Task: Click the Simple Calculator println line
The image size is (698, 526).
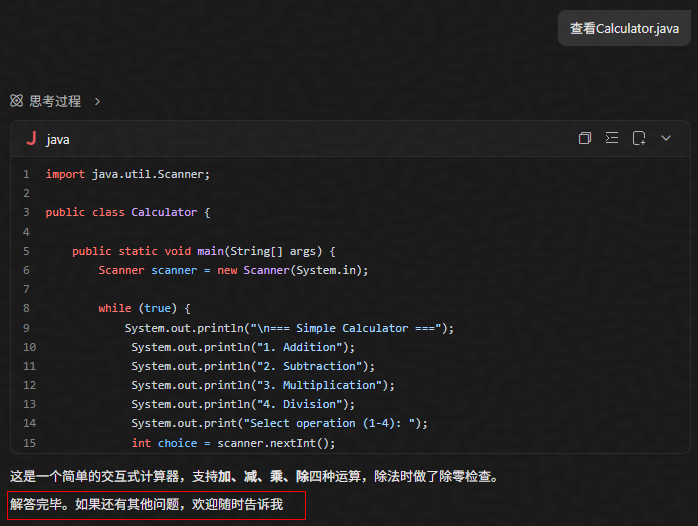Action: coord(289,328)
